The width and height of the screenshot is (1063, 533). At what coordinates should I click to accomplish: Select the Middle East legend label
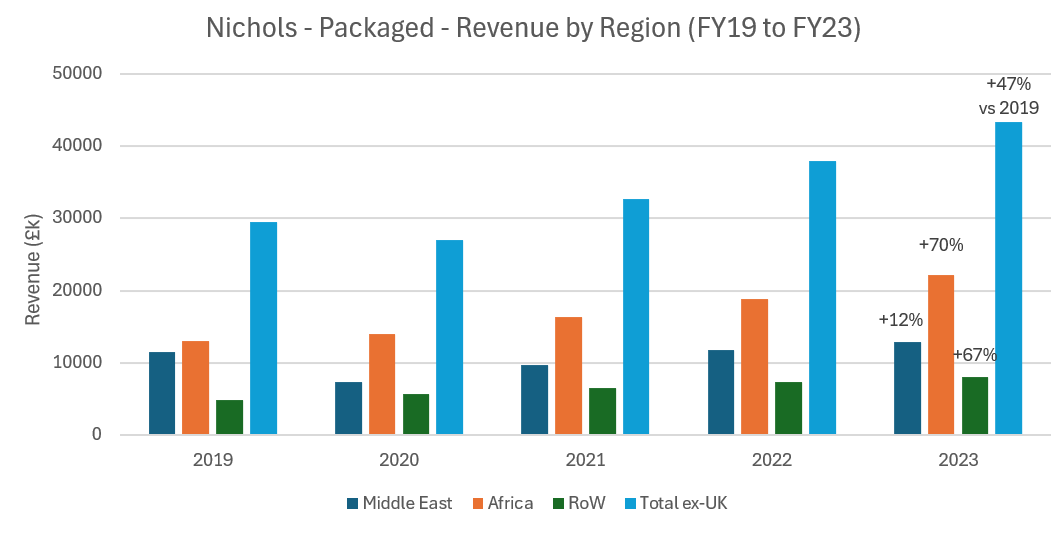(407, 503)
